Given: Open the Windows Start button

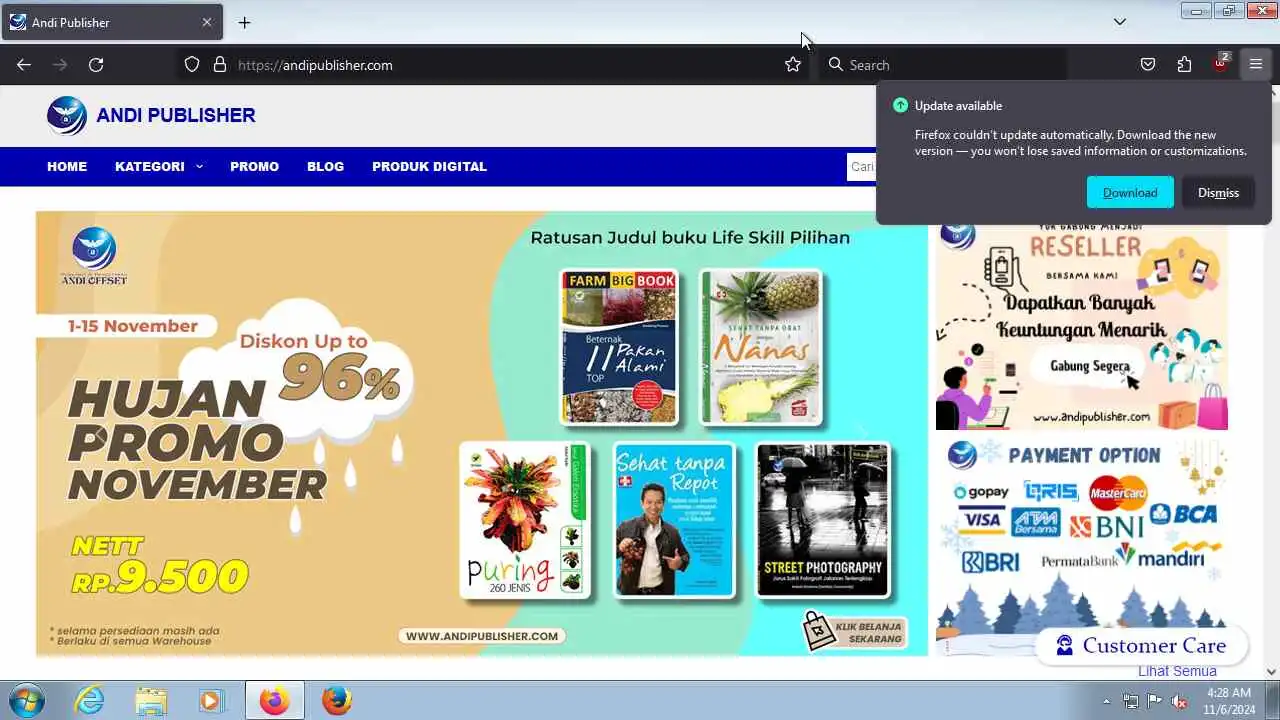Looking at the screenshot, I should point(26,700).
